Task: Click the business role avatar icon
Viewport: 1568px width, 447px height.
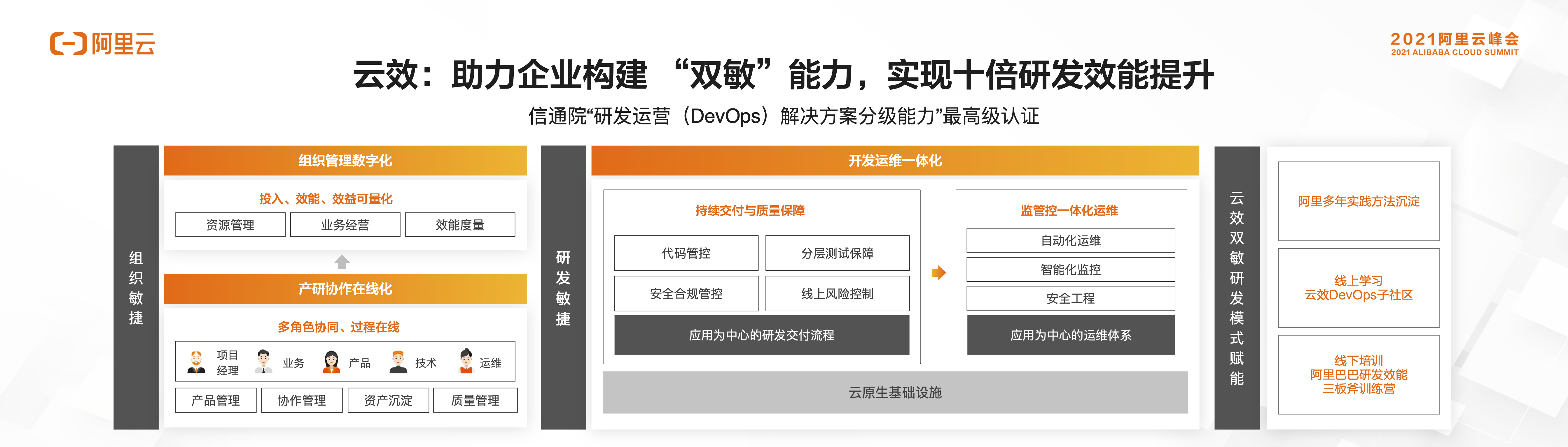Action: 263,362
